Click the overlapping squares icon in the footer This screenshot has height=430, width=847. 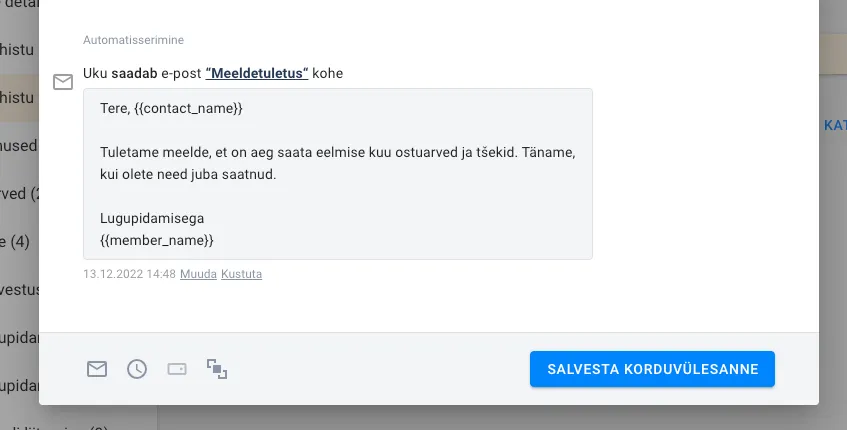[217, 369]
